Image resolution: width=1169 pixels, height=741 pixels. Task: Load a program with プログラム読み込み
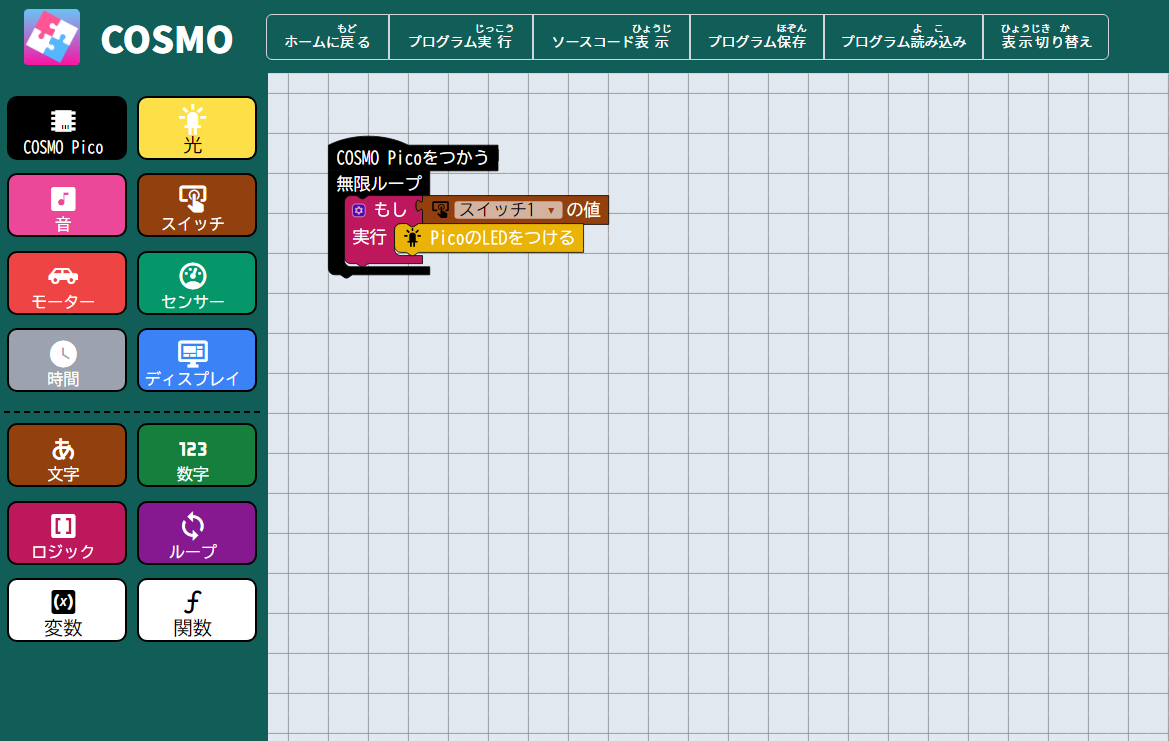tap(903, 37)
